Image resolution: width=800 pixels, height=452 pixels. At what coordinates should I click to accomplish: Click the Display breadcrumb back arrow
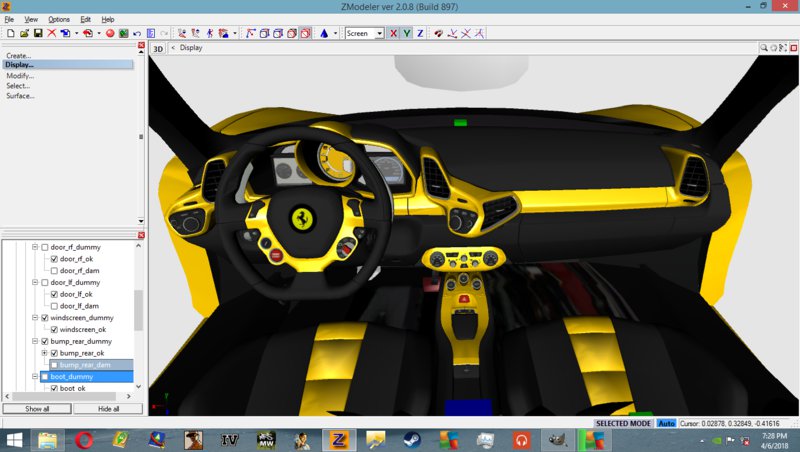[173, 47]
